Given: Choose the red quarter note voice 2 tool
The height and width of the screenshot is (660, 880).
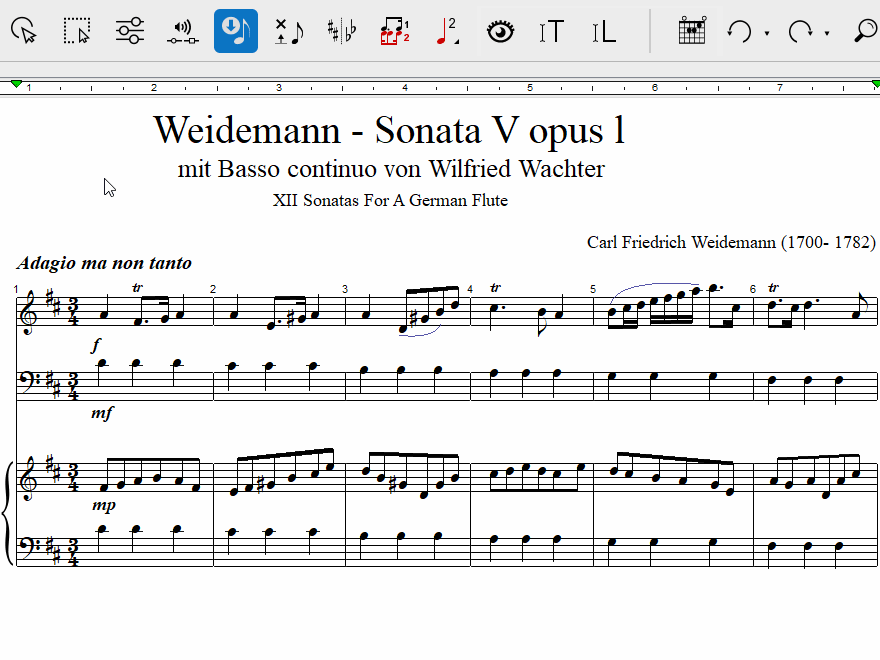Looking at the screenshot, I should 447,31.
